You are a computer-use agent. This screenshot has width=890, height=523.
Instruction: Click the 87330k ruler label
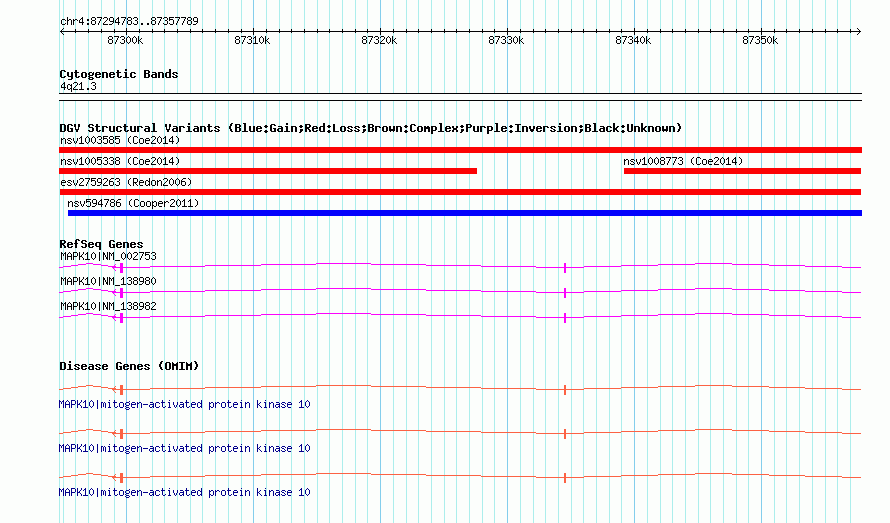pos(506,40)
